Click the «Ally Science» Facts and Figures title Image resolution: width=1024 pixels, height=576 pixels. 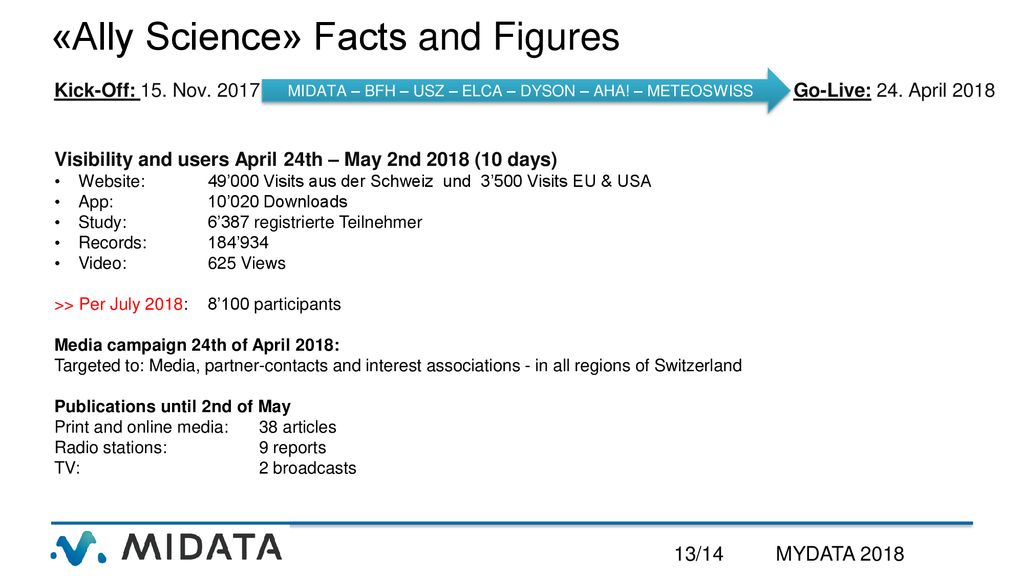coord(336,37)
